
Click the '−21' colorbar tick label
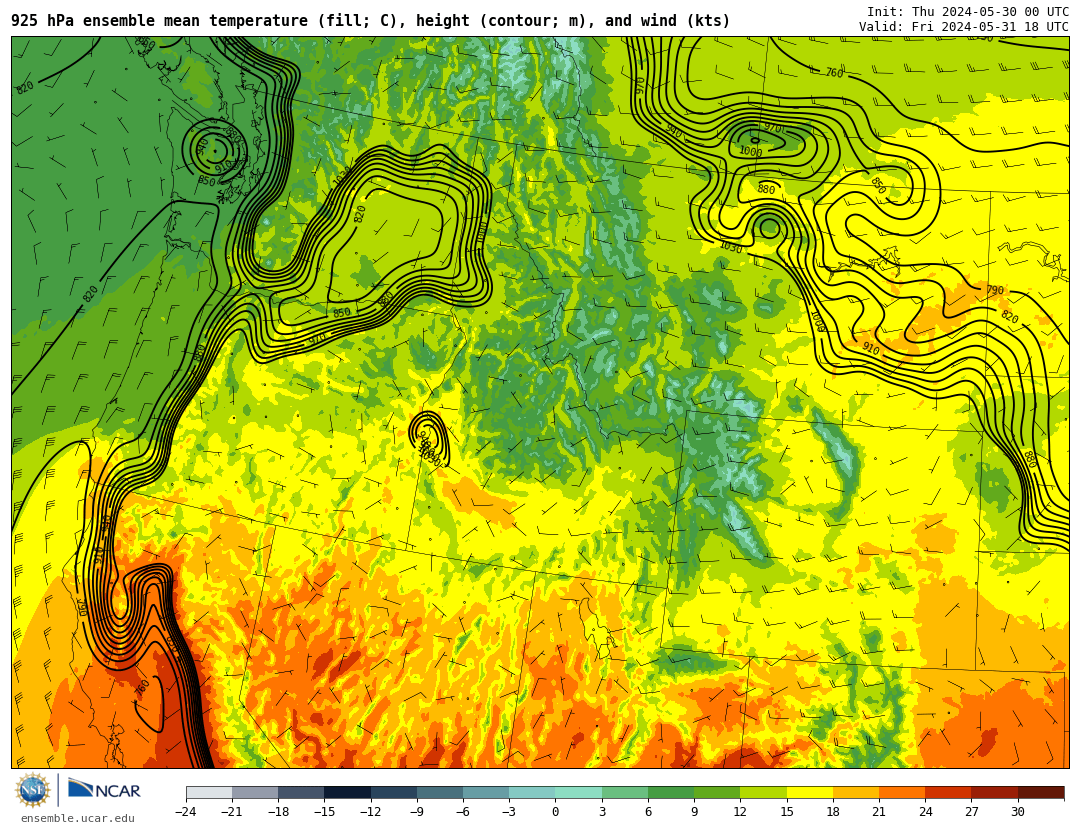click(x=232, y=812)
